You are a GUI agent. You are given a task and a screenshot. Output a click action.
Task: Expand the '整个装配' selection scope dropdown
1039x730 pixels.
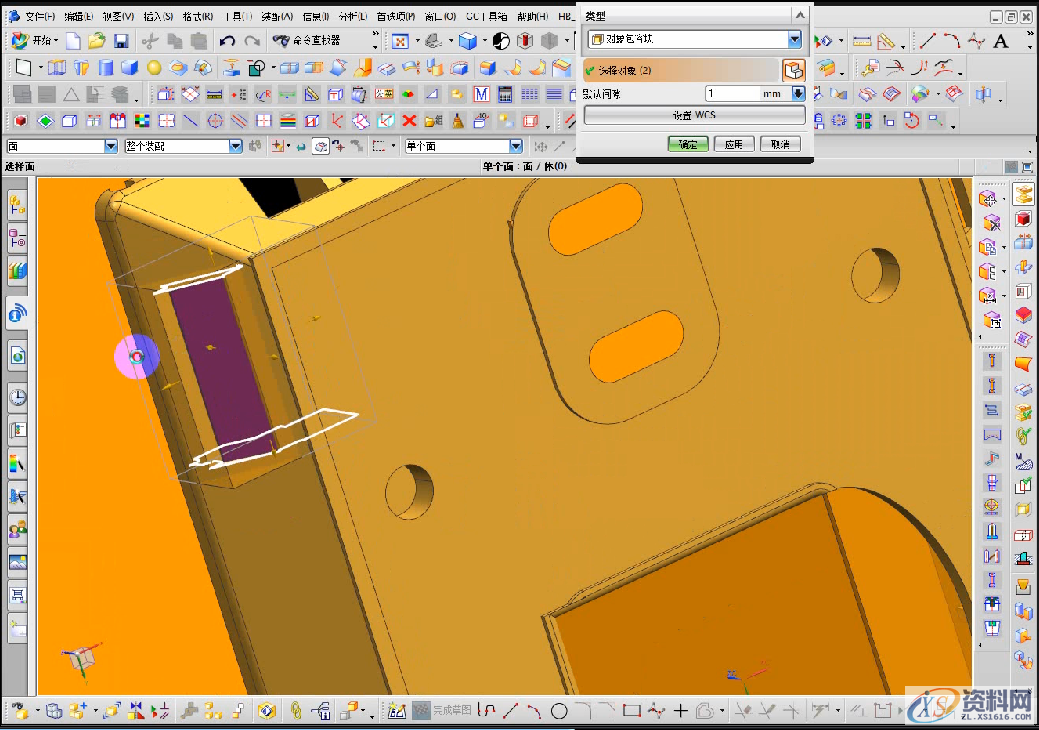click(236, 146)
